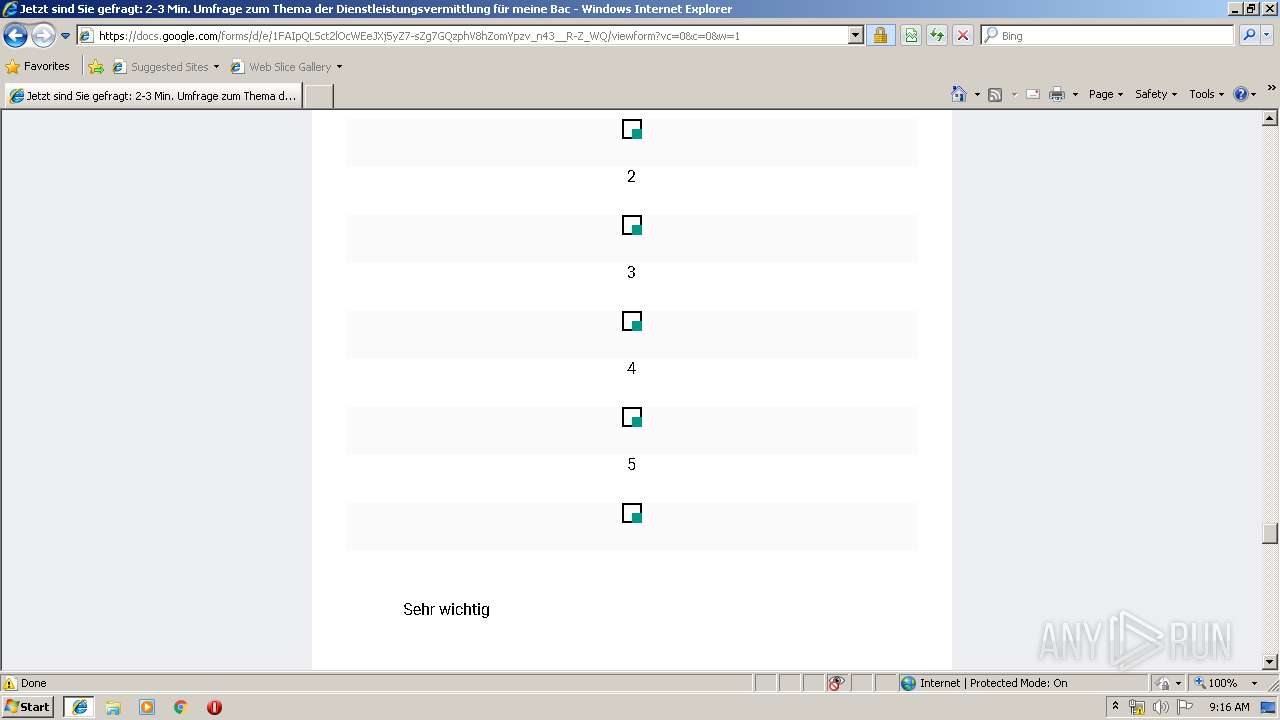Select the radio option below number 3

(632, 321)
